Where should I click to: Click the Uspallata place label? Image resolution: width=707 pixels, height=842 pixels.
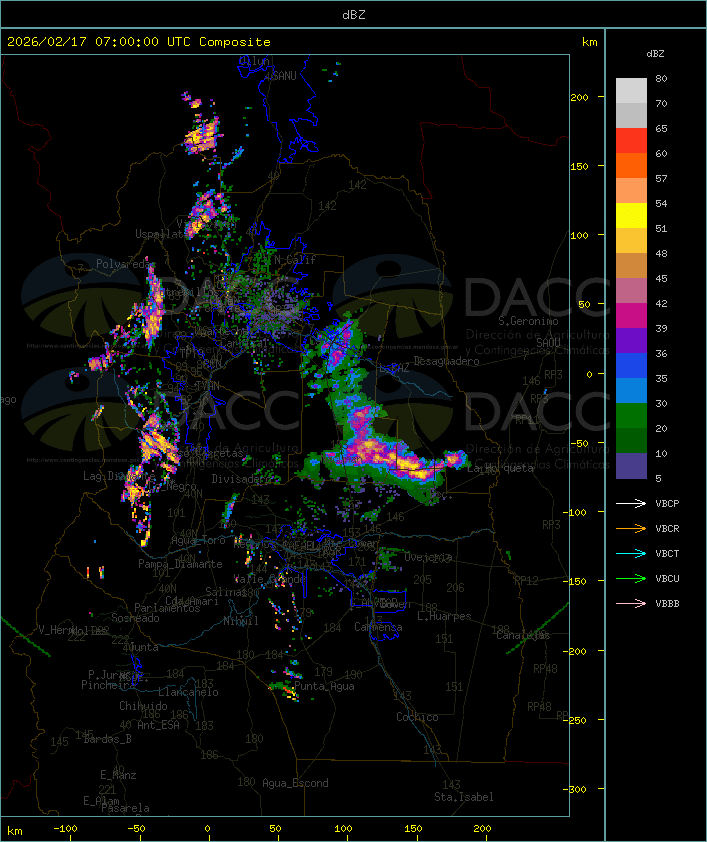(x=162, y=234)
